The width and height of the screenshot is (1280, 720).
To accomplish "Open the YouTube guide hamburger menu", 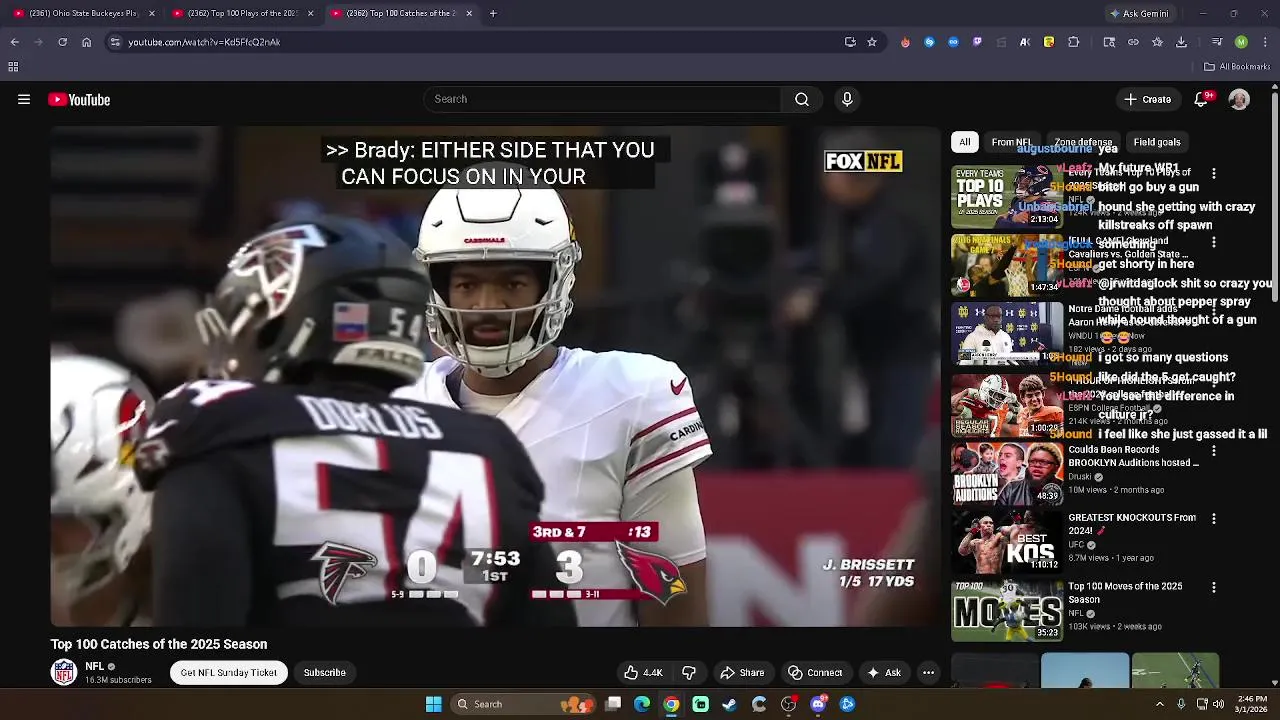I will 24,99.
